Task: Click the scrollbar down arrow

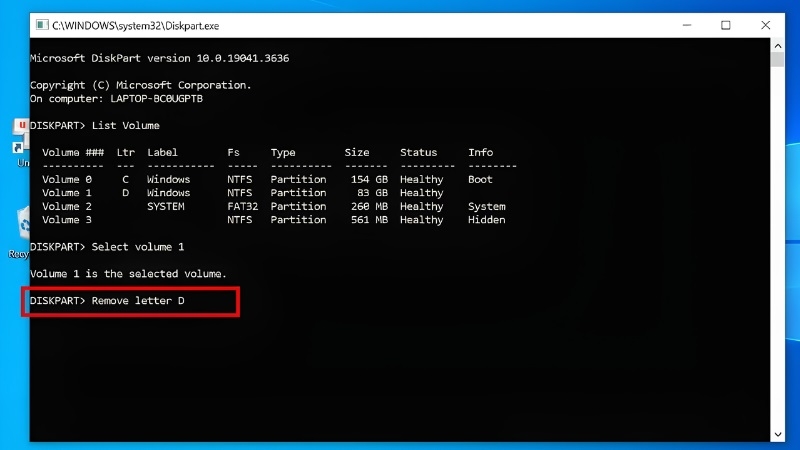Action: (x=778, y=435)
